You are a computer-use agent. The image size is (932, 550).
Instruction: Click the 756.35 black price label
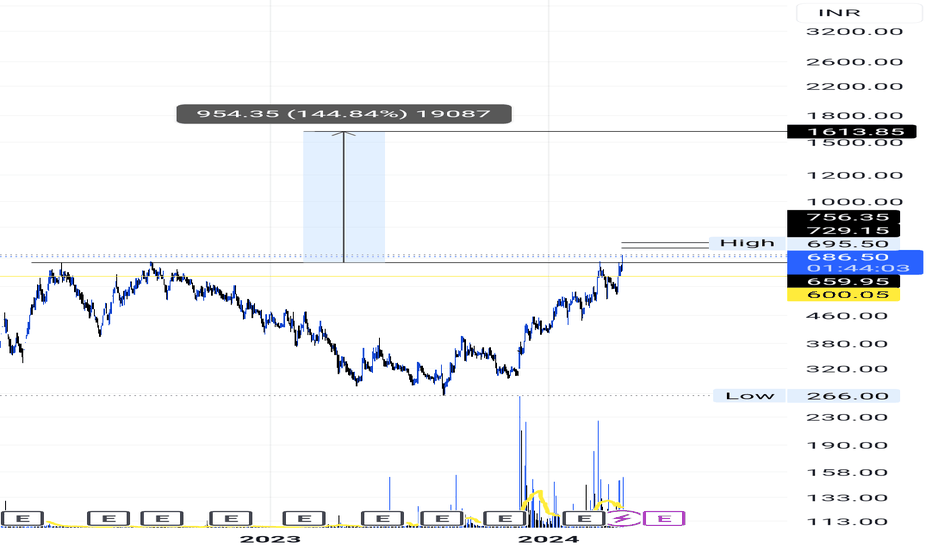coord(843,217)
